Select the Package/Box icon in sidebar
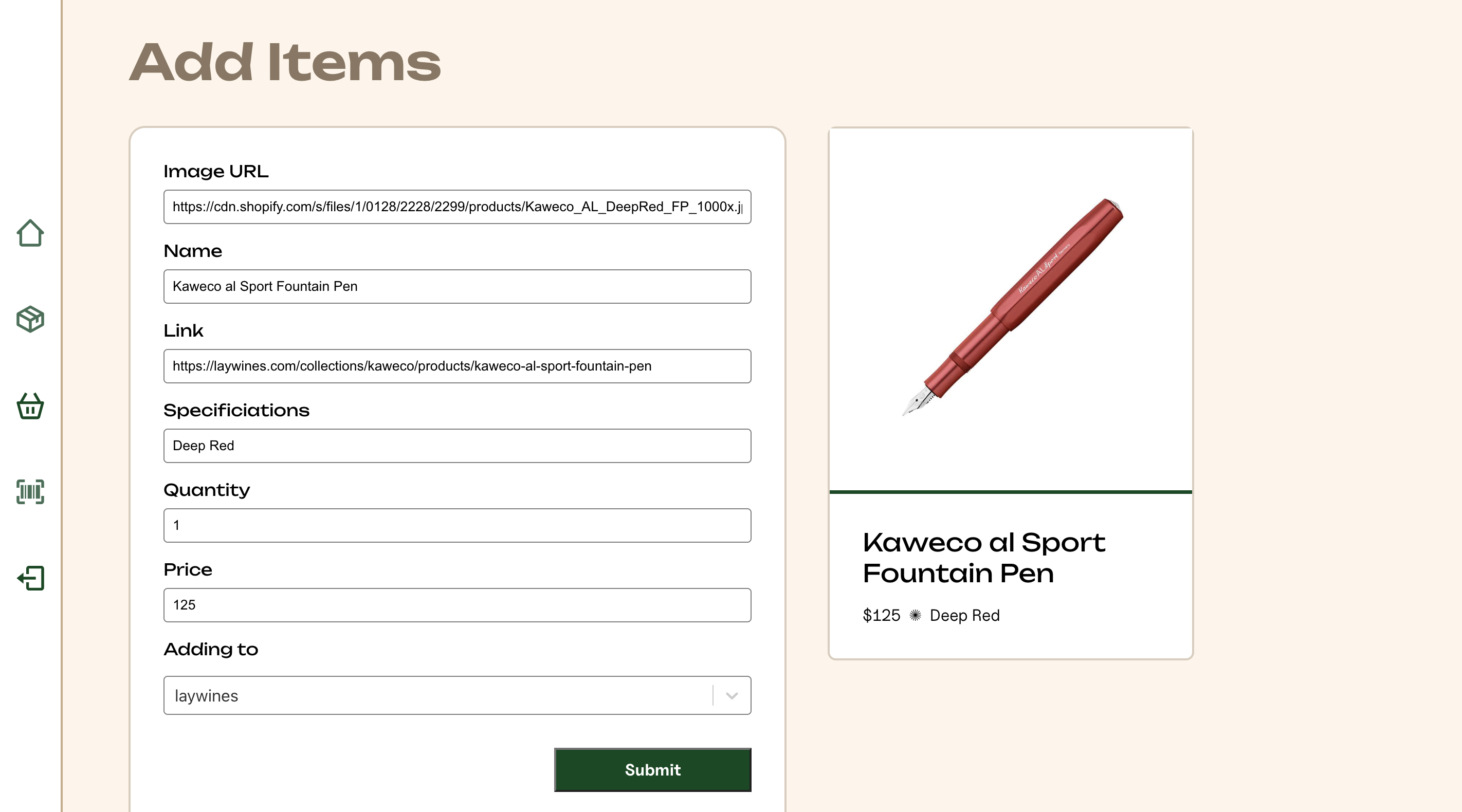Image resolution: width=1462 pixels, height=812 pixels. [30, 319]
